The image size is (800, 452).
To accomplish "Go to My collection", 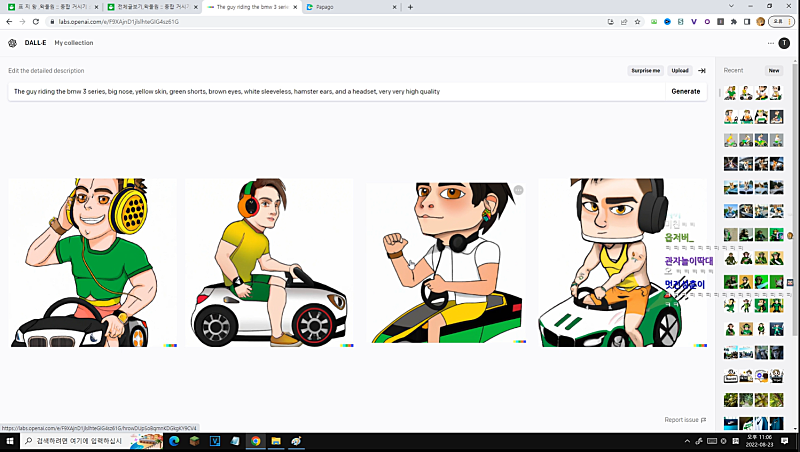I will 74,43.
